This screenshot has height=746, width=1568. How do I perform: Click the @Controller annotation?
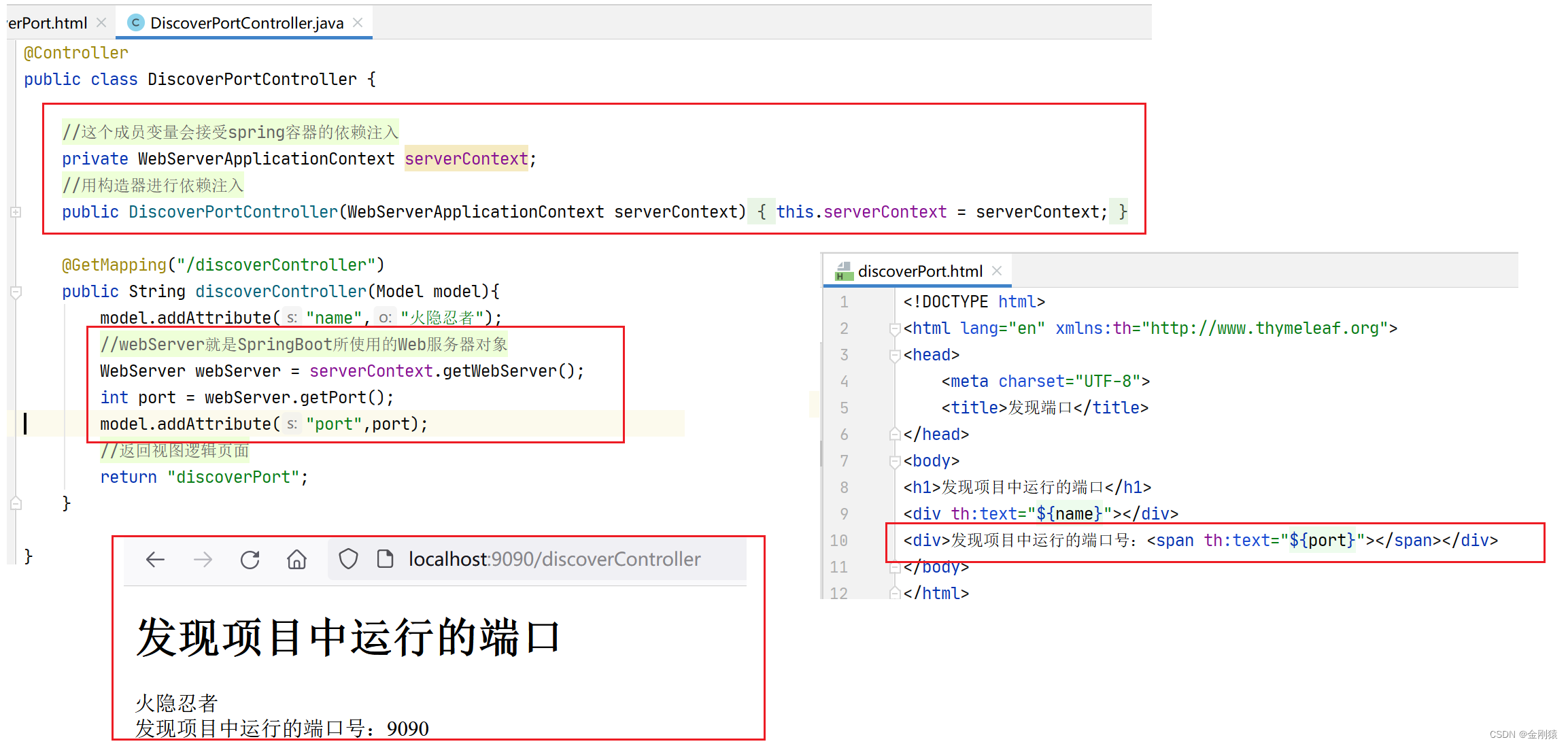pos(75,53)
